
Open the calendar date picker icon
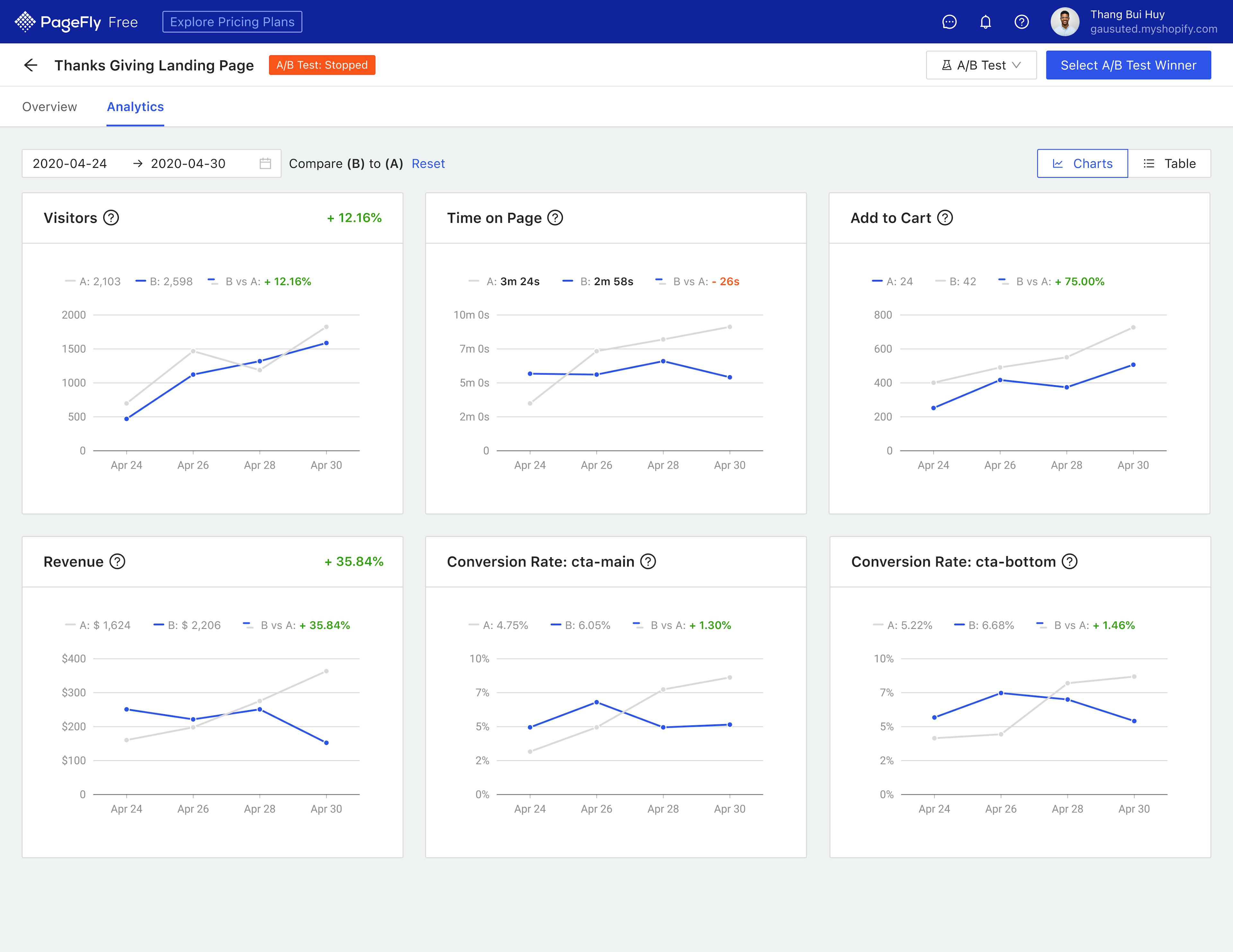tap(265, 164)
